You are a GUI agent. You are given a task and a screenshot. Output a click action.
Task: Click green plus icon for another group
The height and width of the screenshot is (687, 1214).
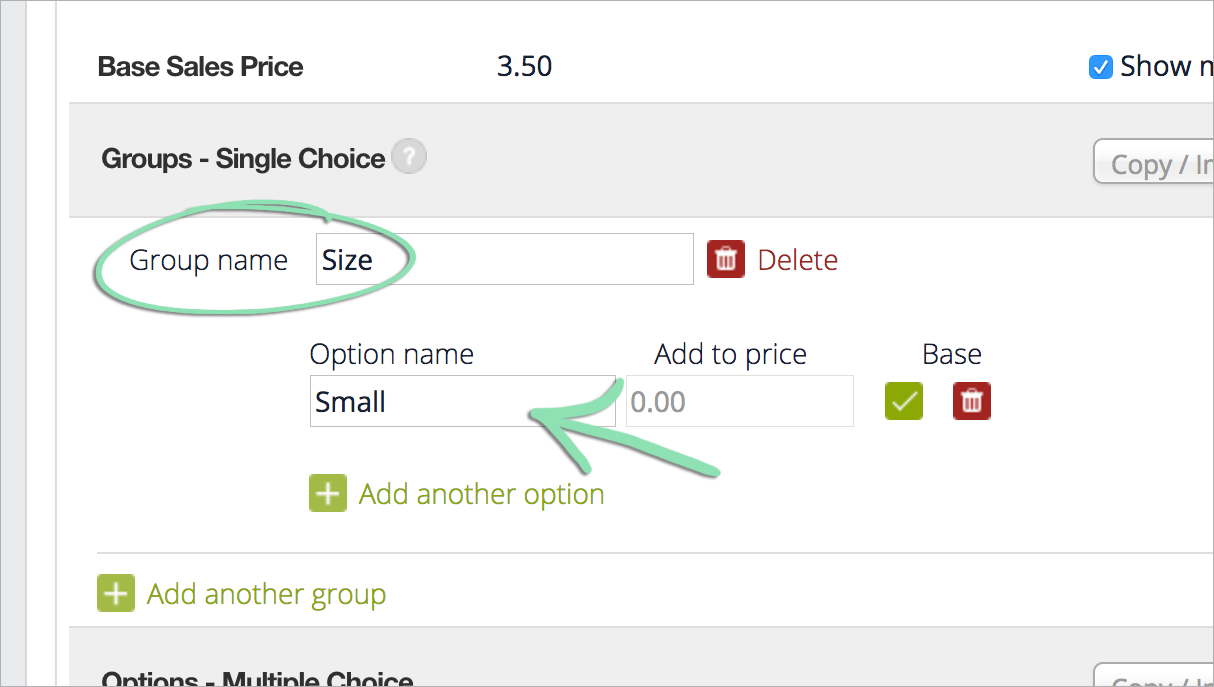(x=116, y=594)
